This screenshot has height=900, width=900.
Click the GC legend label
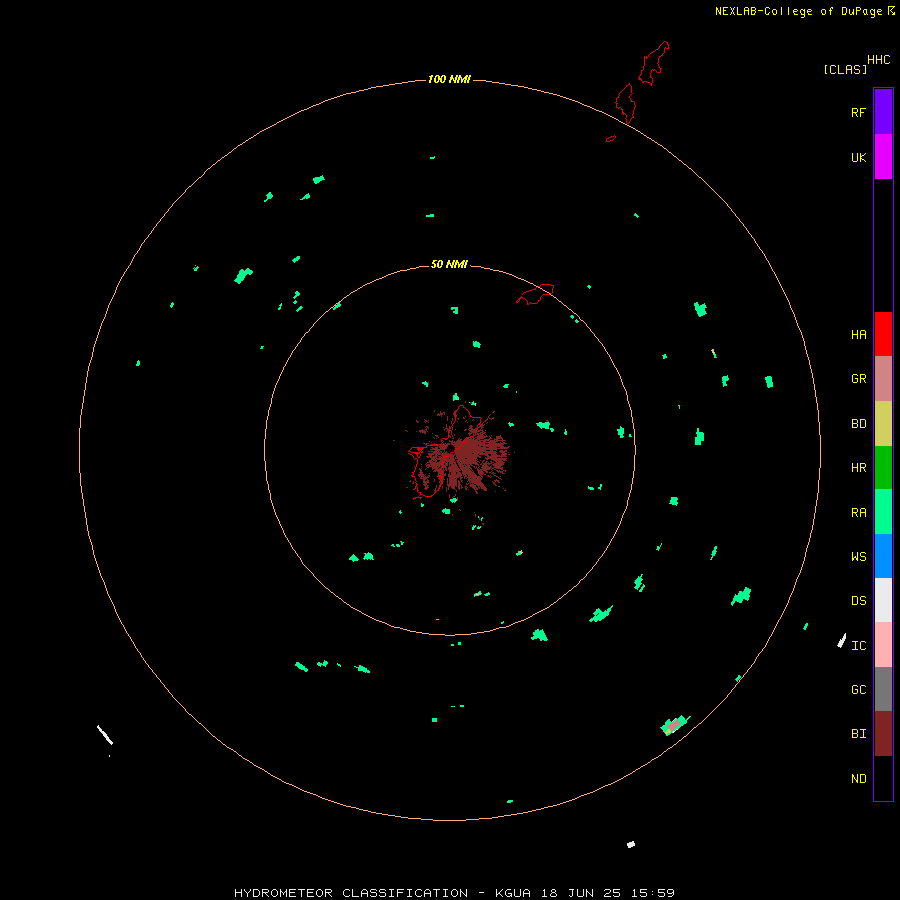[x=858, y=690]
